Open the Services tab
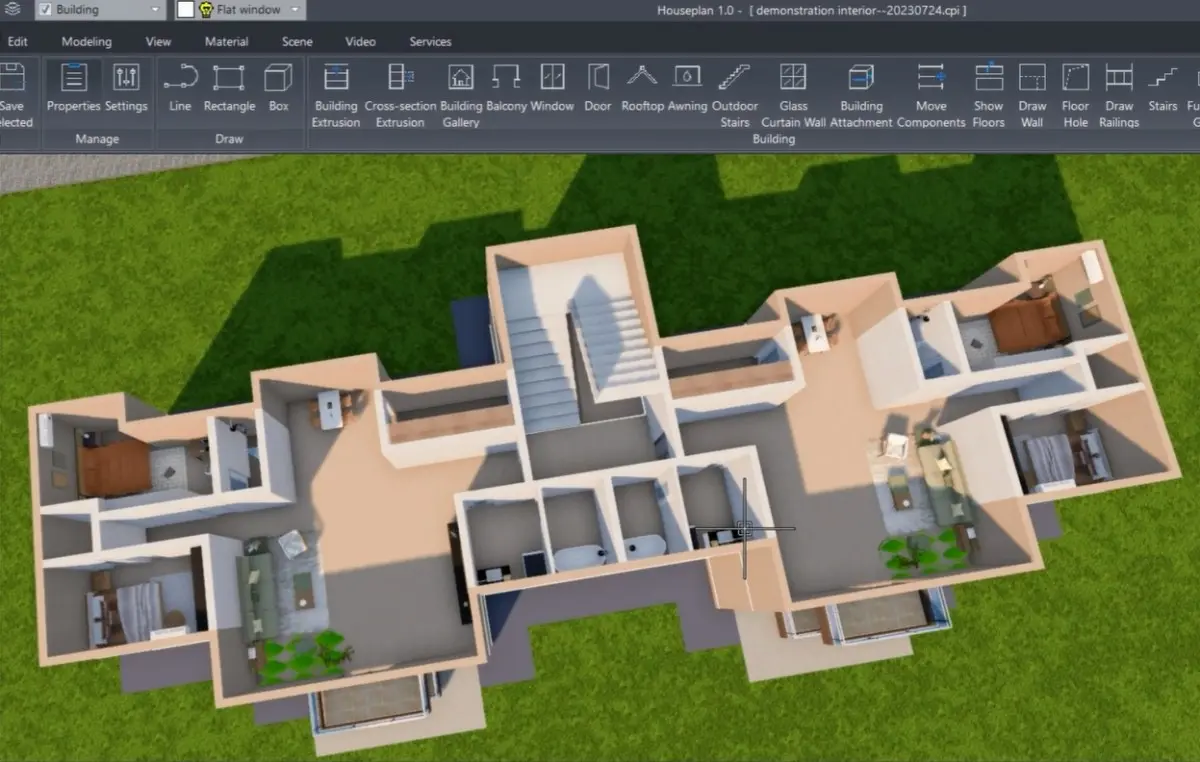 pyautogui.click(x=430, y=42)
